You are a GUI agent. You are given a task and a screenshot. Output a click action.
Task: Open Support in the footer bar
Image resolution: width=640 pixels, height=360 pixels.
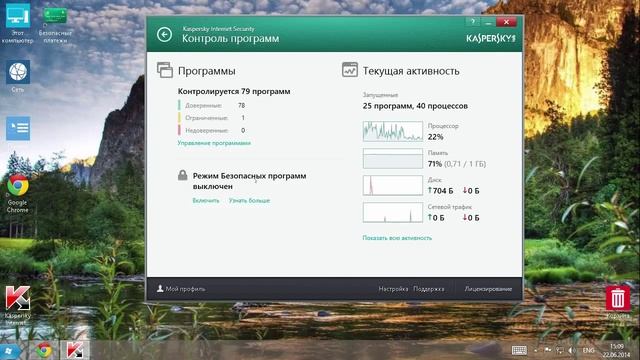click(429, 289)
